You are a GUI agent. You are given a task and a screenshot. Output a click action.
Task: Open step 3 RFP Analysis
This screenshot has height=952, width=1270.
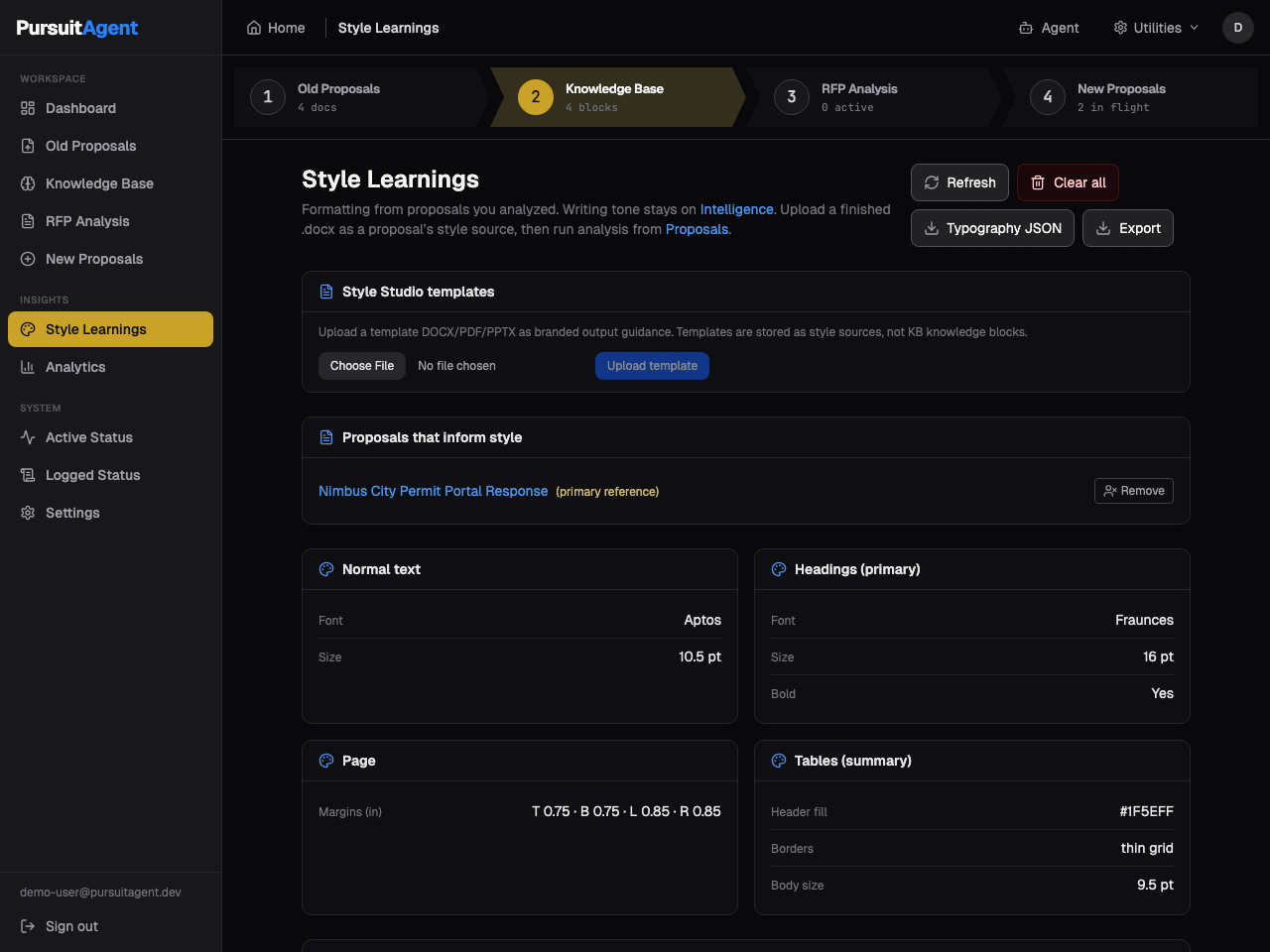(x=873, y=97)
